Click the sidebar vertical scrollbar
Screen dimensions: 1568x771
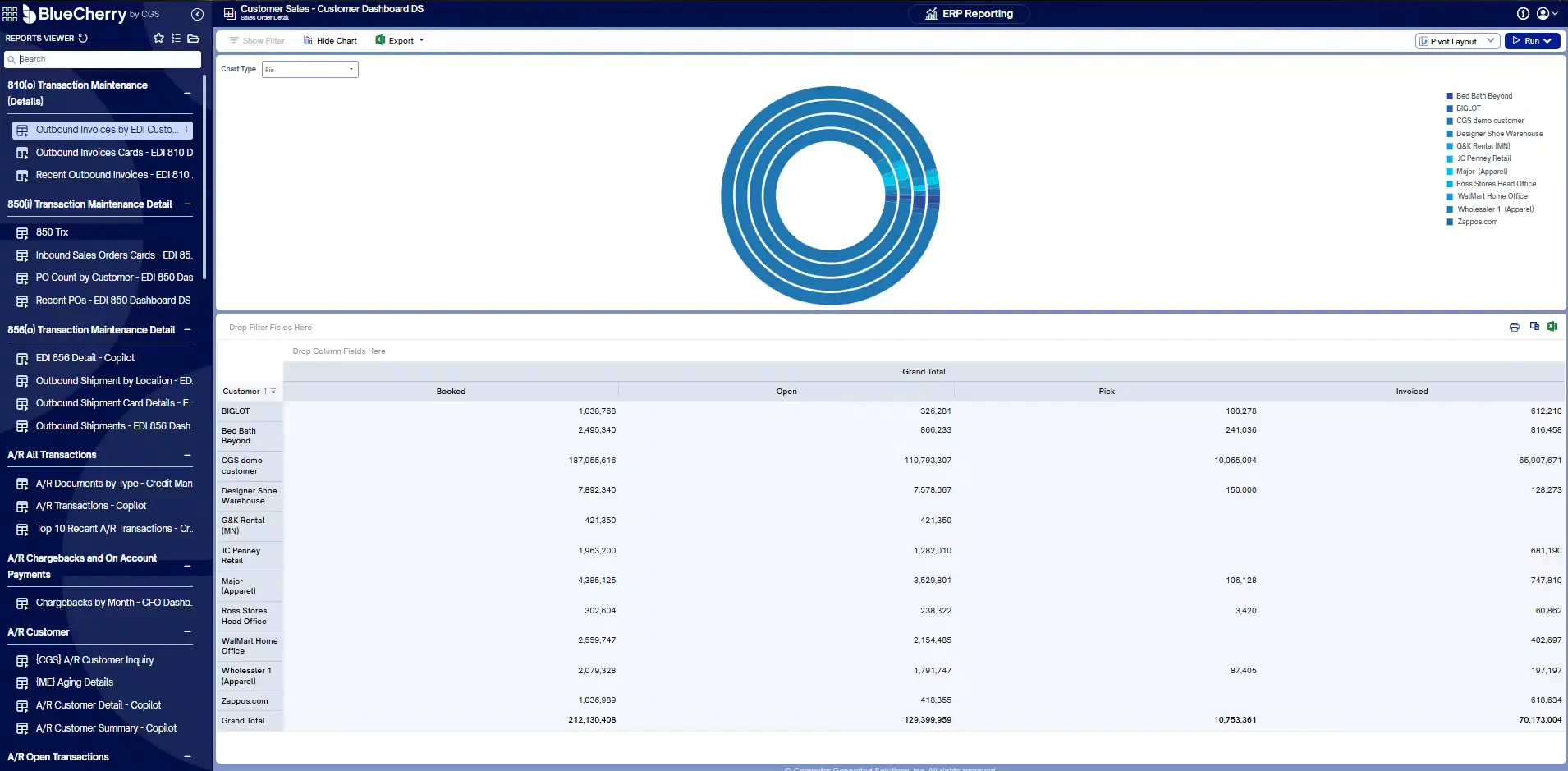(204, 177)
